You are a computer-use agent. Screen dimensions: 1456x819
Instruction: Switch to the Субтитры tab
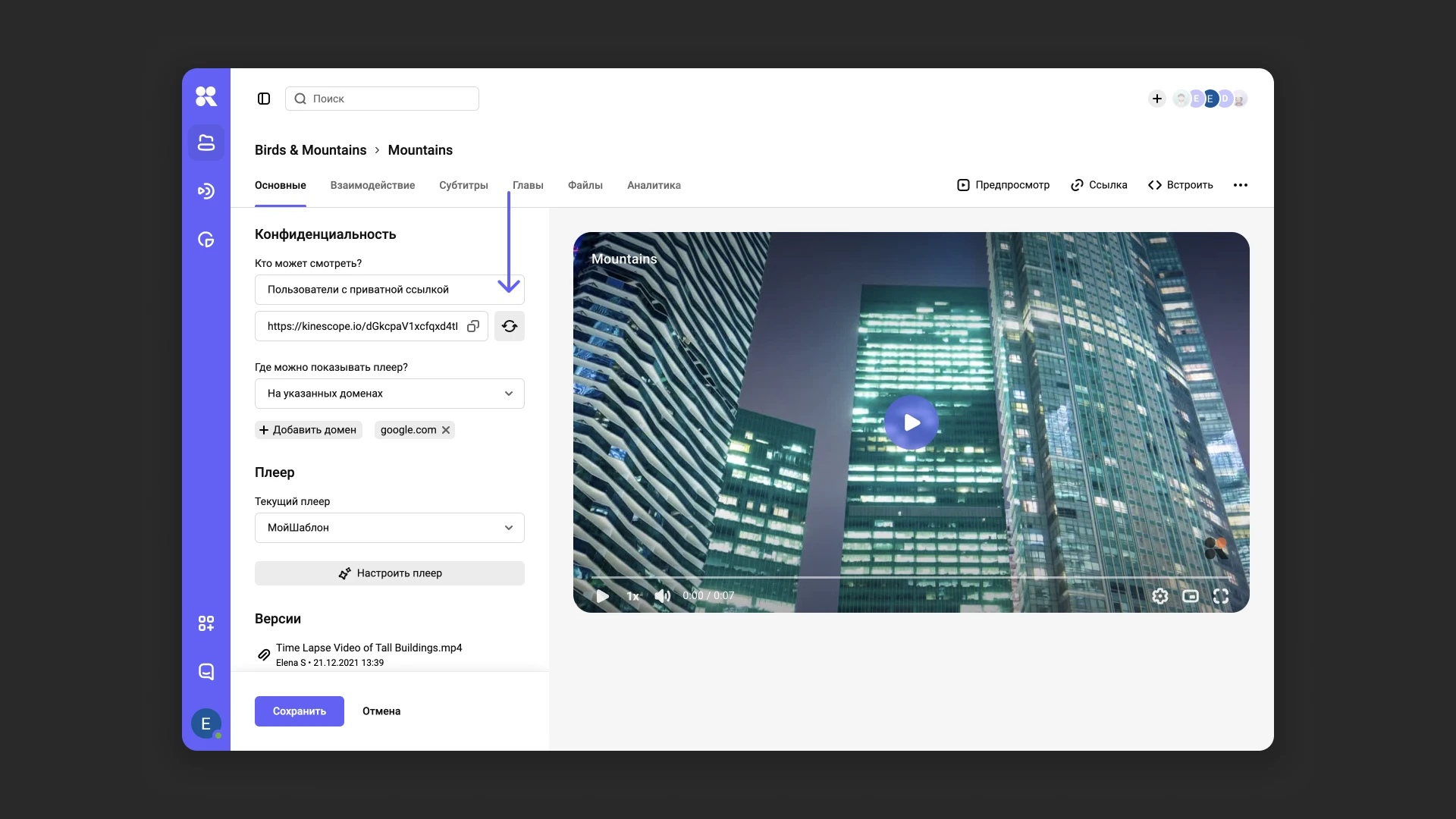[463, 185]
